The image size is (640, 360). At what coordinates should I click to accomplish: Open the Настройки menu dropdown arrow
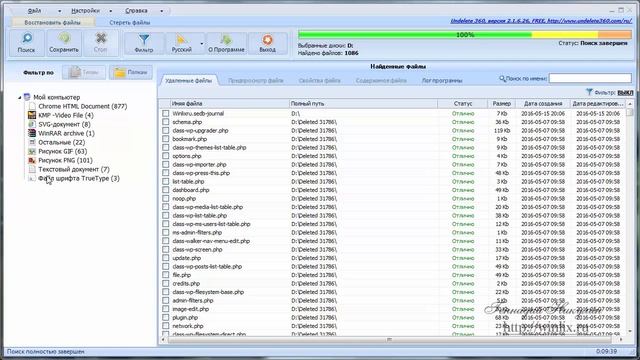111,11
